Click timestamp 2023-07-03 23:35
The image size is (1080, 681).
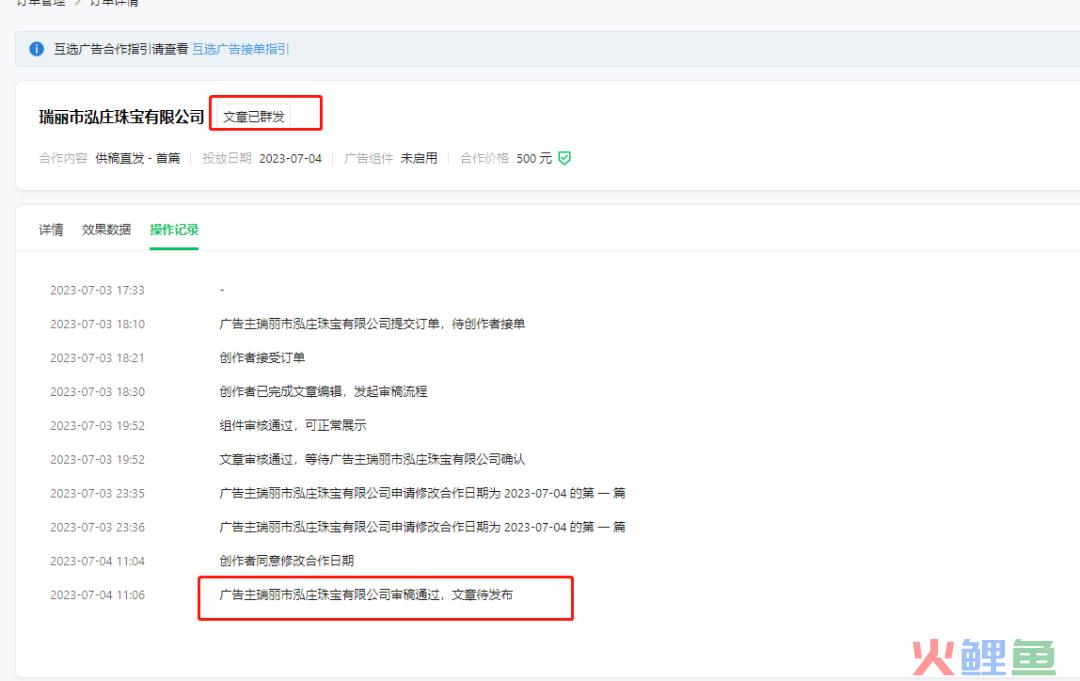(x=97, y=494)
